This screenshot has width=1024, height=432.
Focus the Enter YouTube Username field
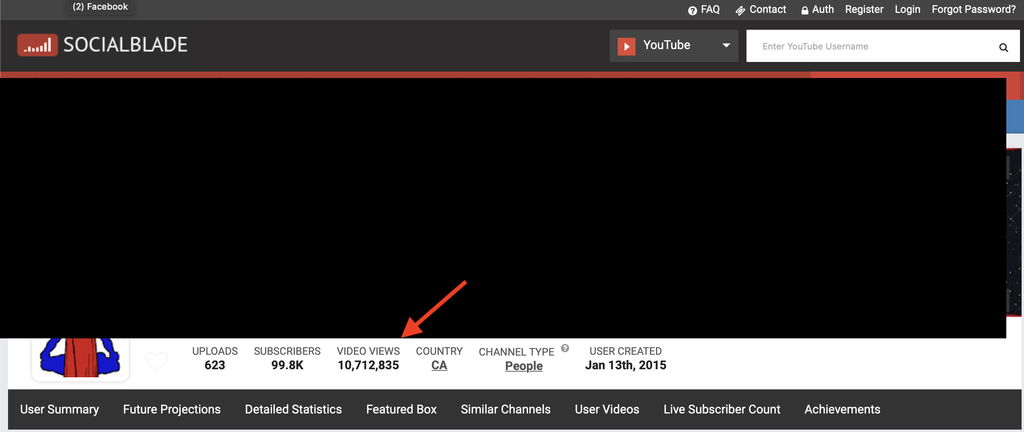pyautogui.click(x=870, y=46)
